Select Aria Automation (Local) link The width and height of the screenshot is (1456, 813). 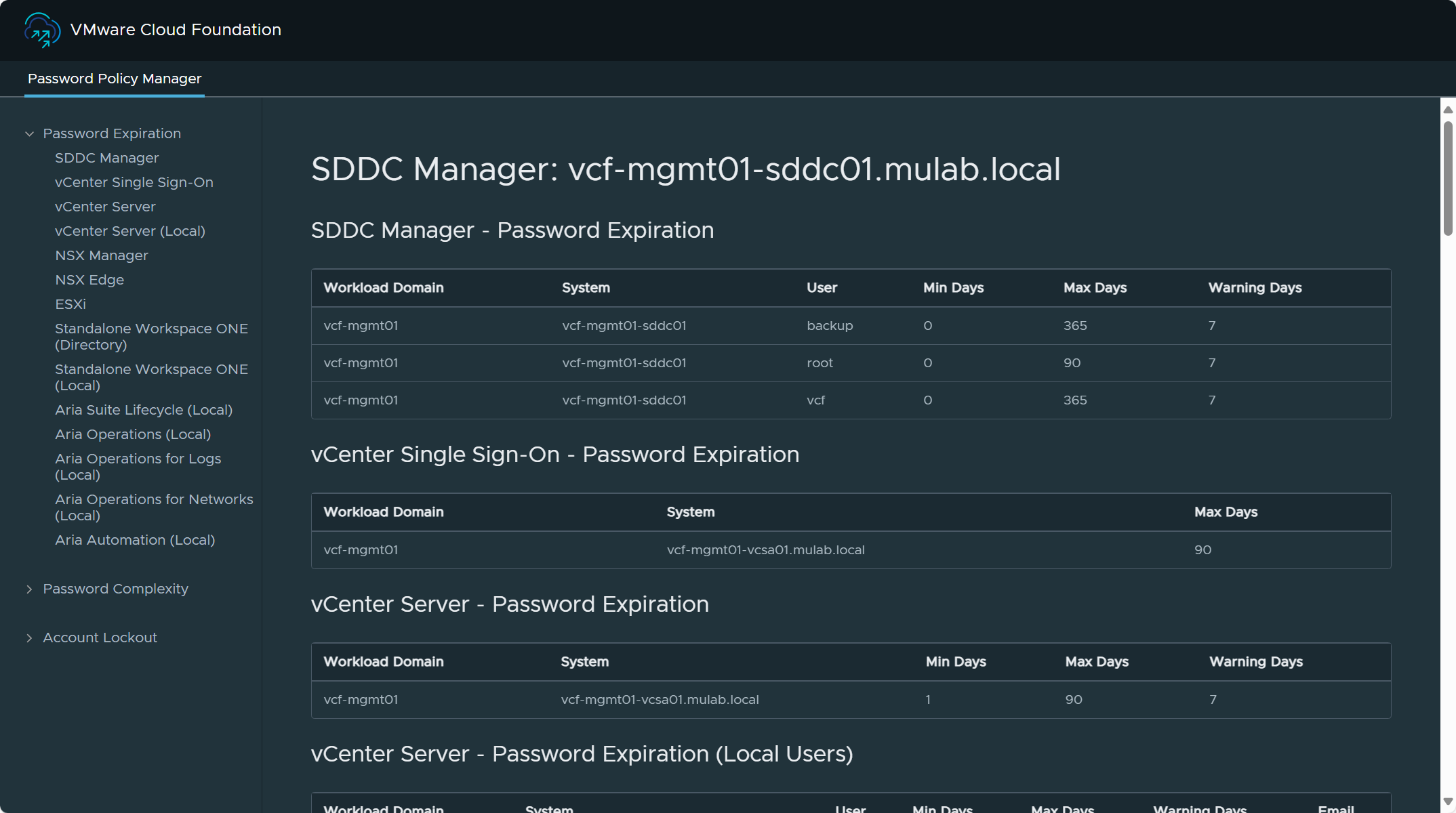coord(134,540)
